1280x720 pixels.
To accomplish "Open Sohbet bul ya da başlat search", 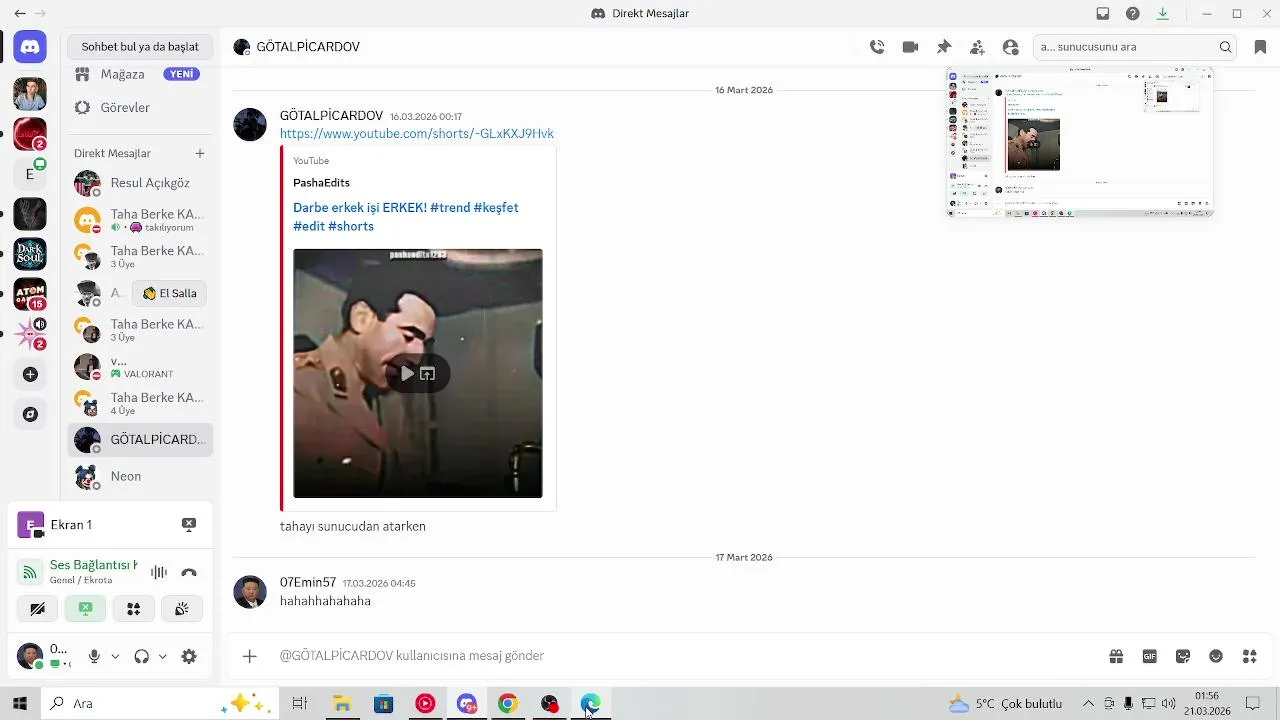I will (x=140, y=47).
